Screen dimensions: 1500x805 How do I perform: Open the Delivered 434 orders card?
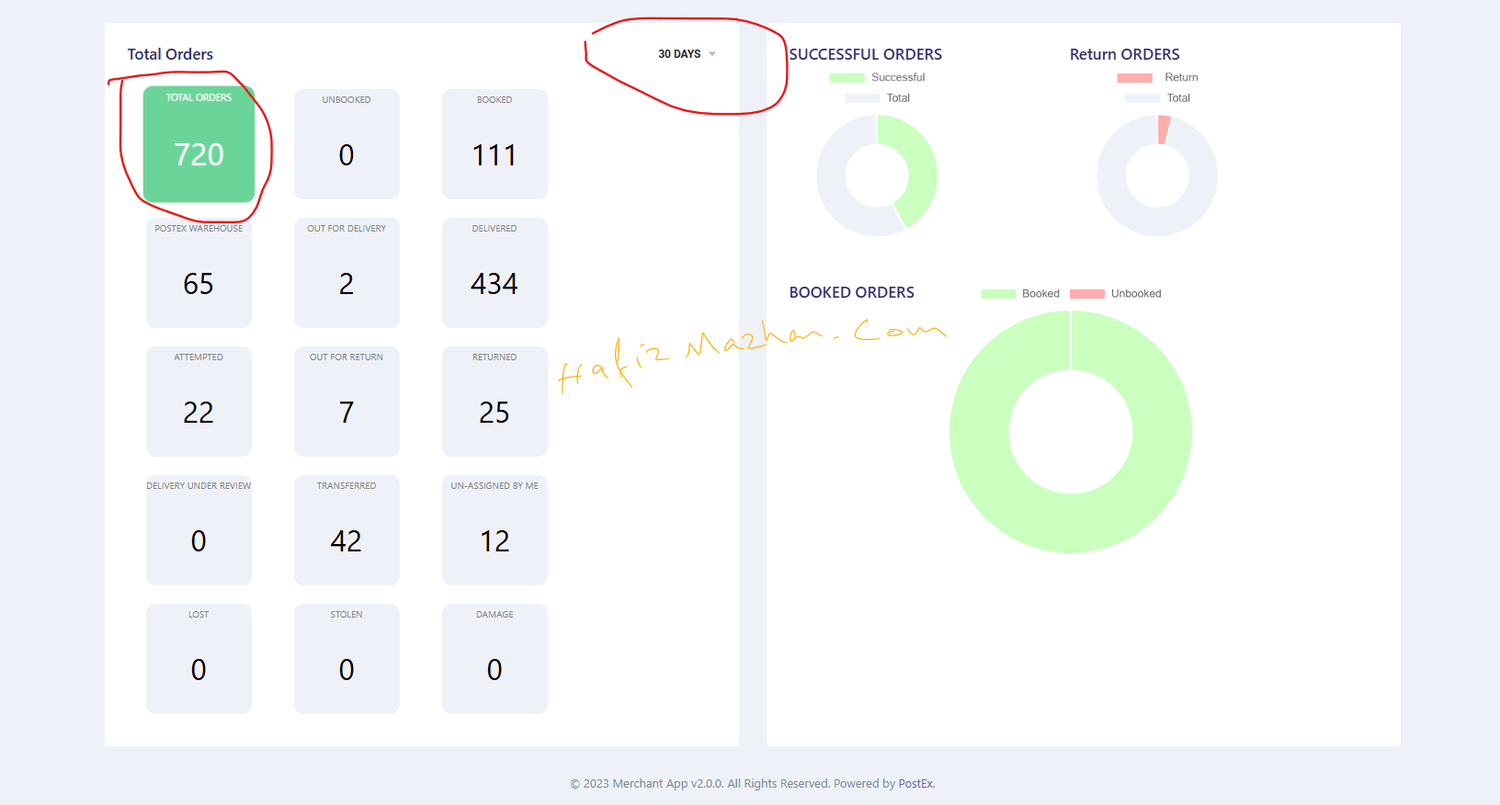(494, 273)
